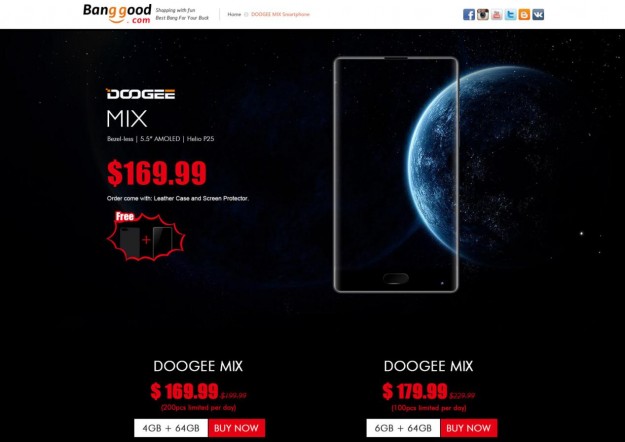625x442 pixels.
Task: Buy the 6GB + 64GB model now
Action: coord(469,428)
